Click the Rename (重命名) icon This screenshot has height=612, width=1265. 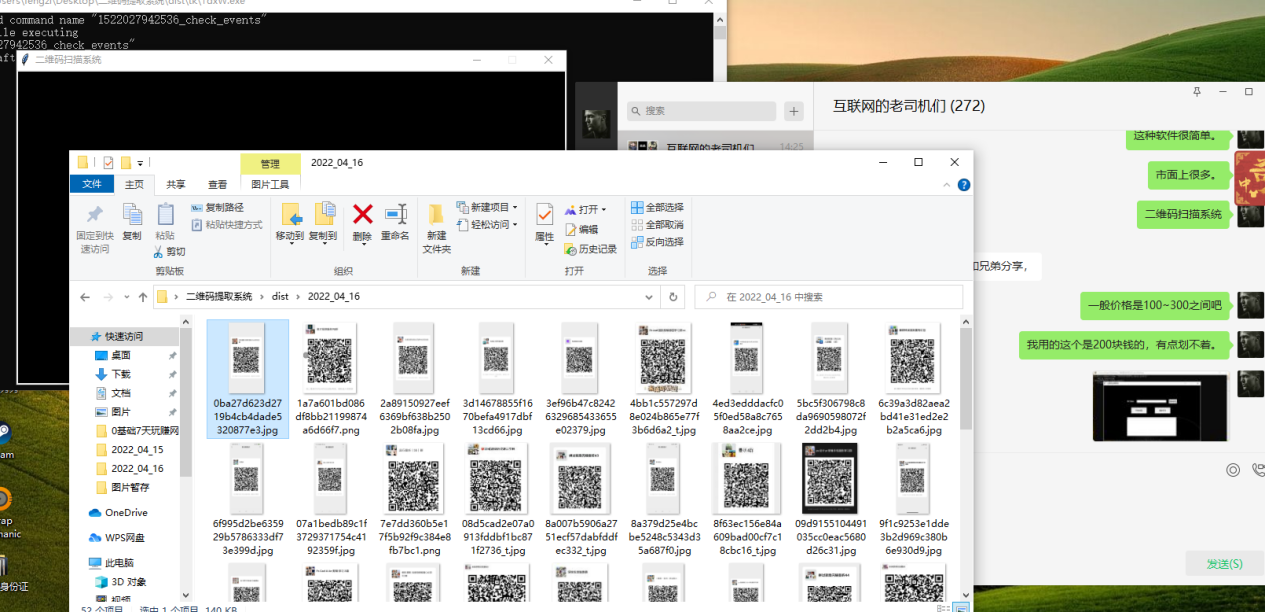(396, 214)
